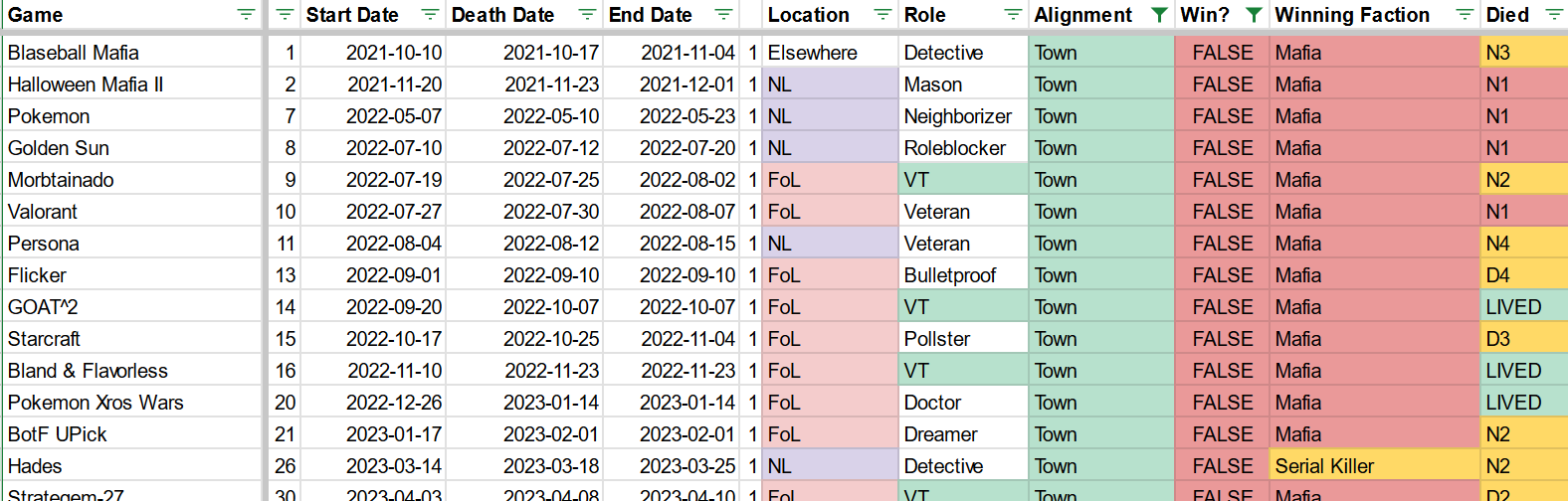The image size is (1568, 501).
Task: Select the Pollster role cell
Action: [963, 339]
